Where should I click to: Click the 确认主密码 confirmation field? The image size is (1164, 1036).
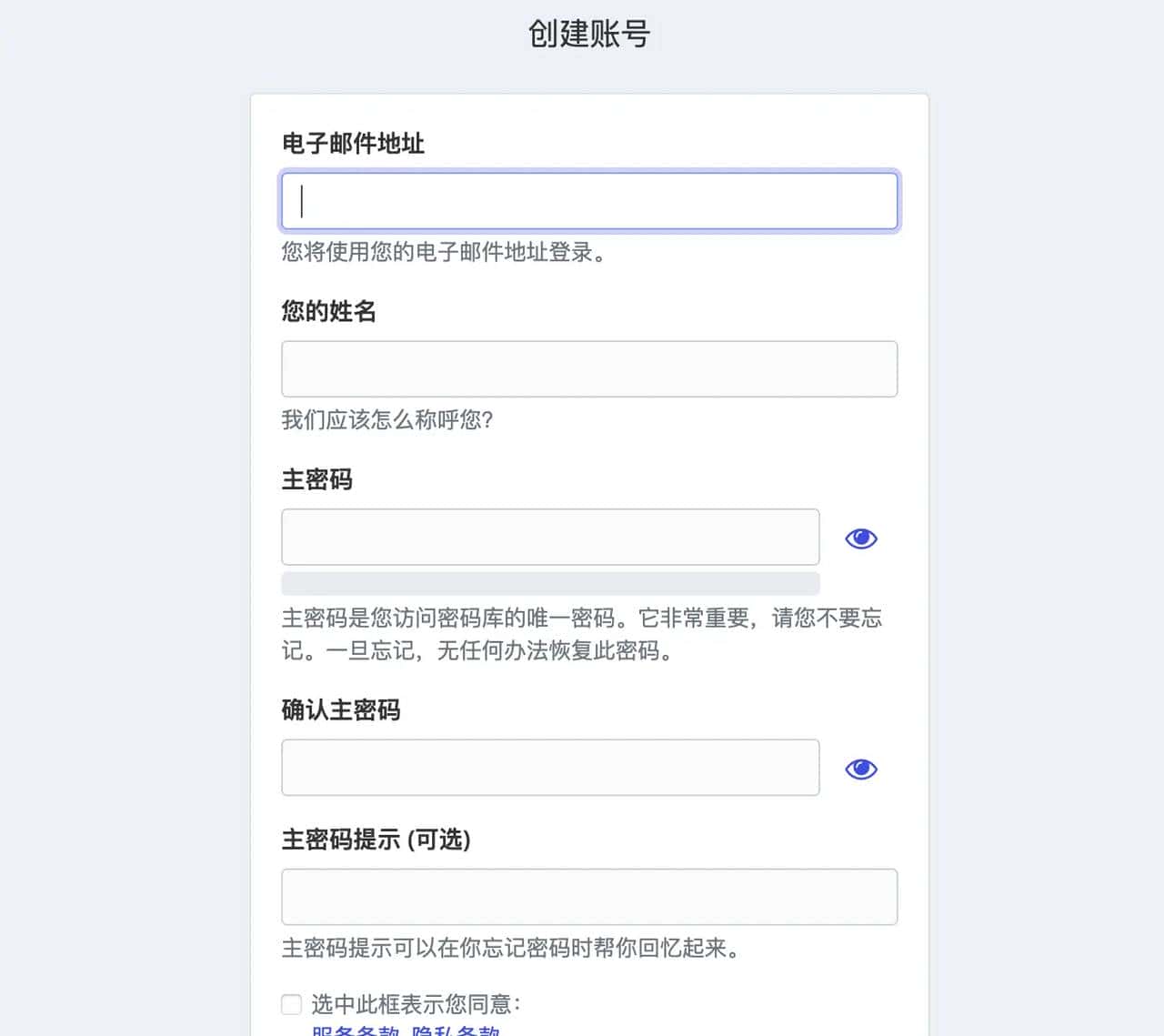click(x=549, y=767)
